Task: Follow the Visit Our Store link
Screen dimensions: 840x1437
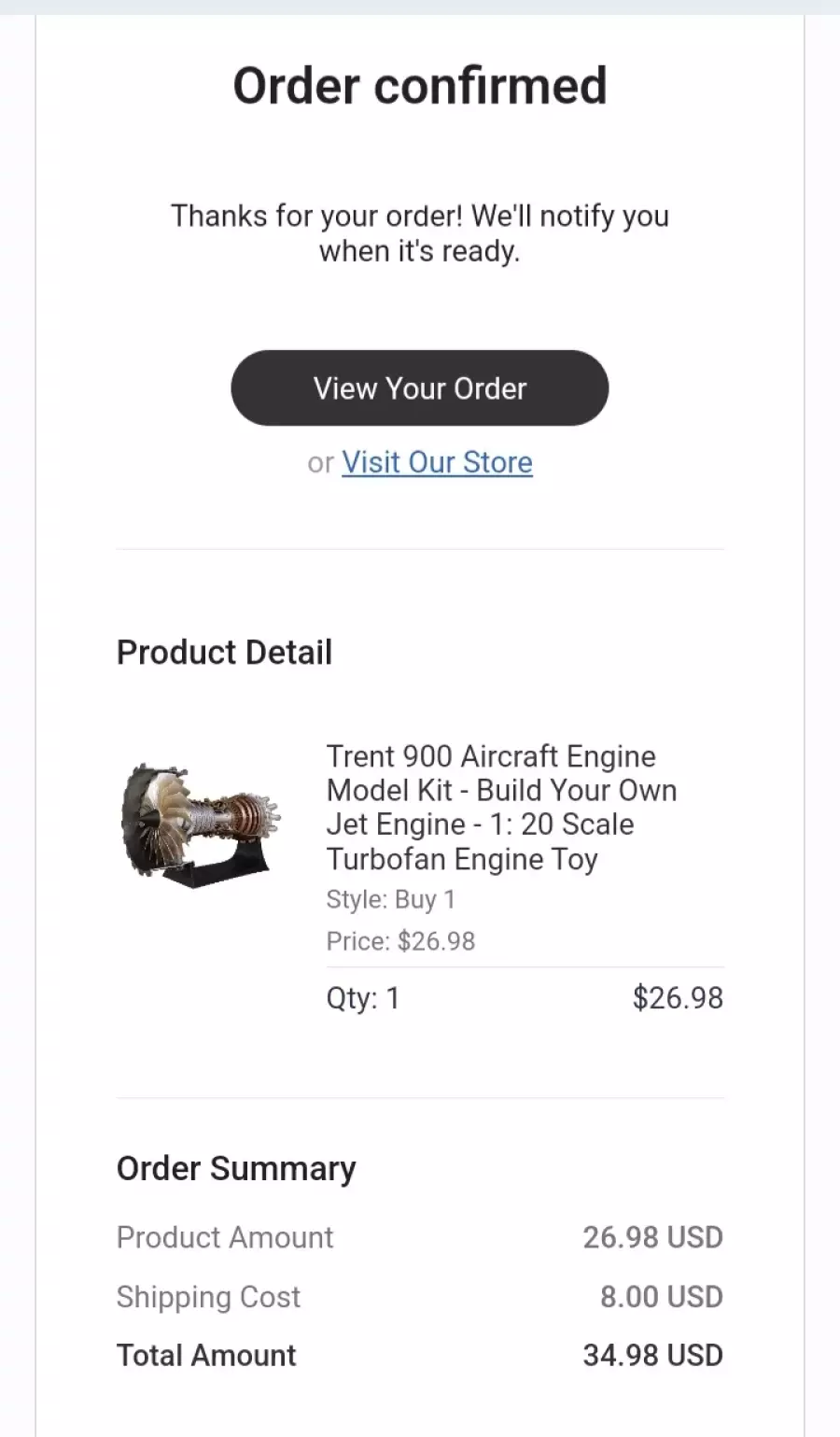Action: click(437, 462)
